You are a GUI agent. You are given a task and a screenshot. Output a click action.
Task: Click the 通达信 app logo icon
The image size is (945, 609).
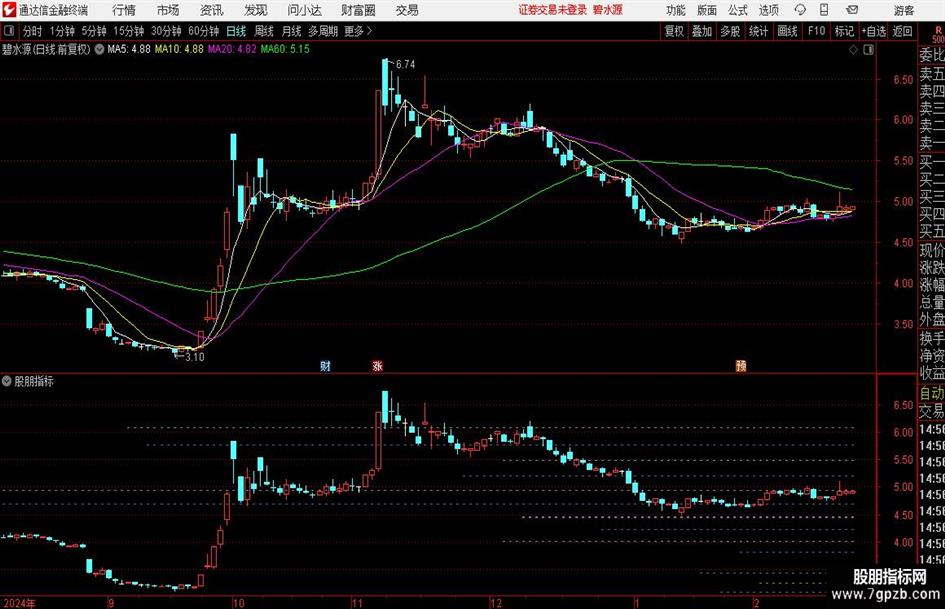9,10
